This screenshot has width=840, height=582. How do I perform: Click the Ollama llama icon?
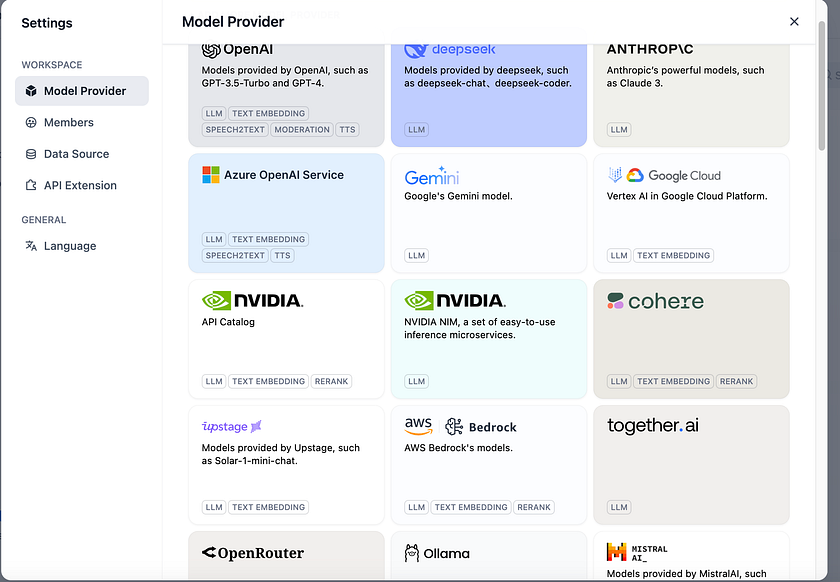point(411,553)
